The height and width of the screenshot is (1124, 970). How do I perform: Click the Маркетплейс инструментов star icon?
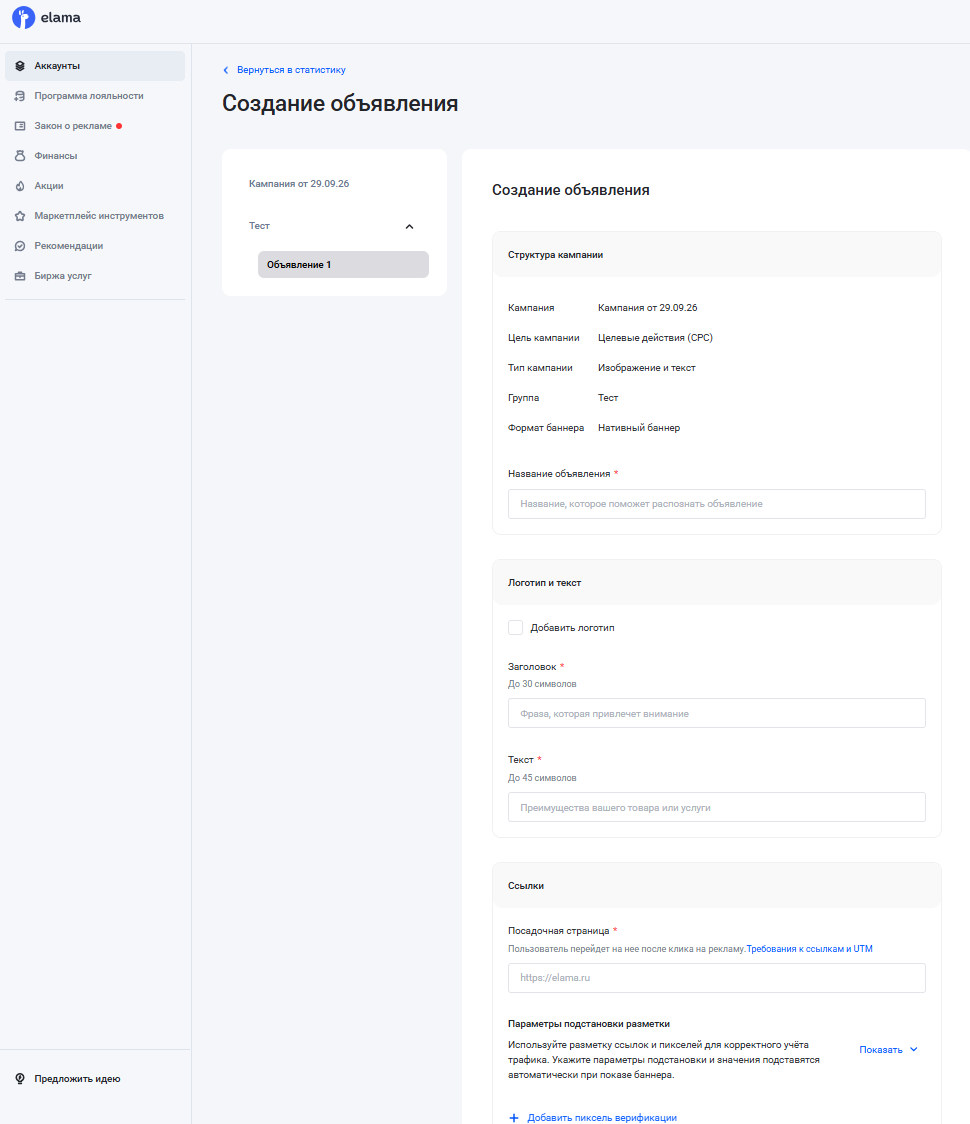[x=20, y=216]
